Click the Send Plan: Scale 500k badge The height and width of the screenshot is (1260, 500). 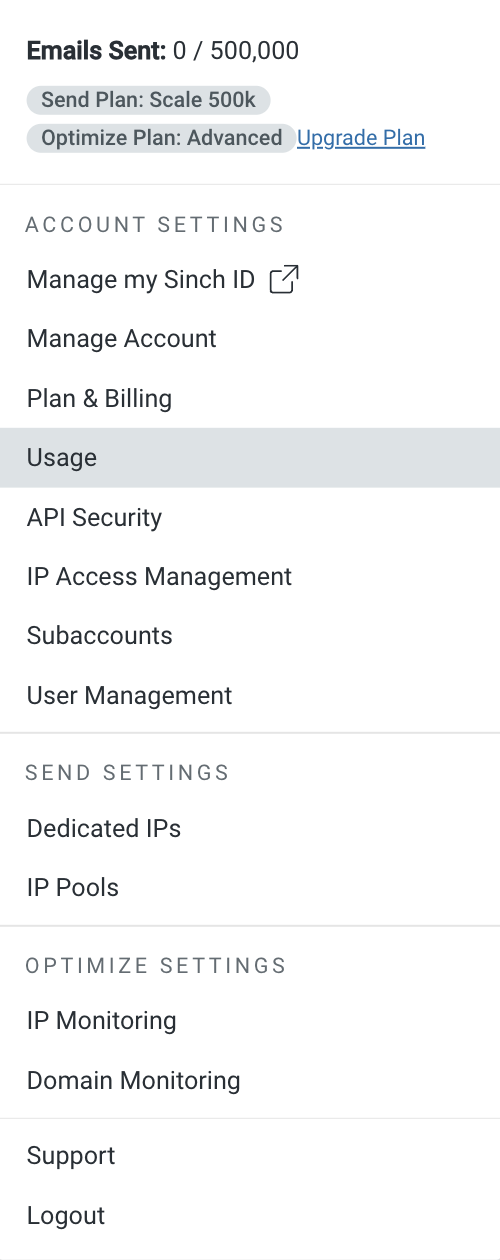click(149, 100)
